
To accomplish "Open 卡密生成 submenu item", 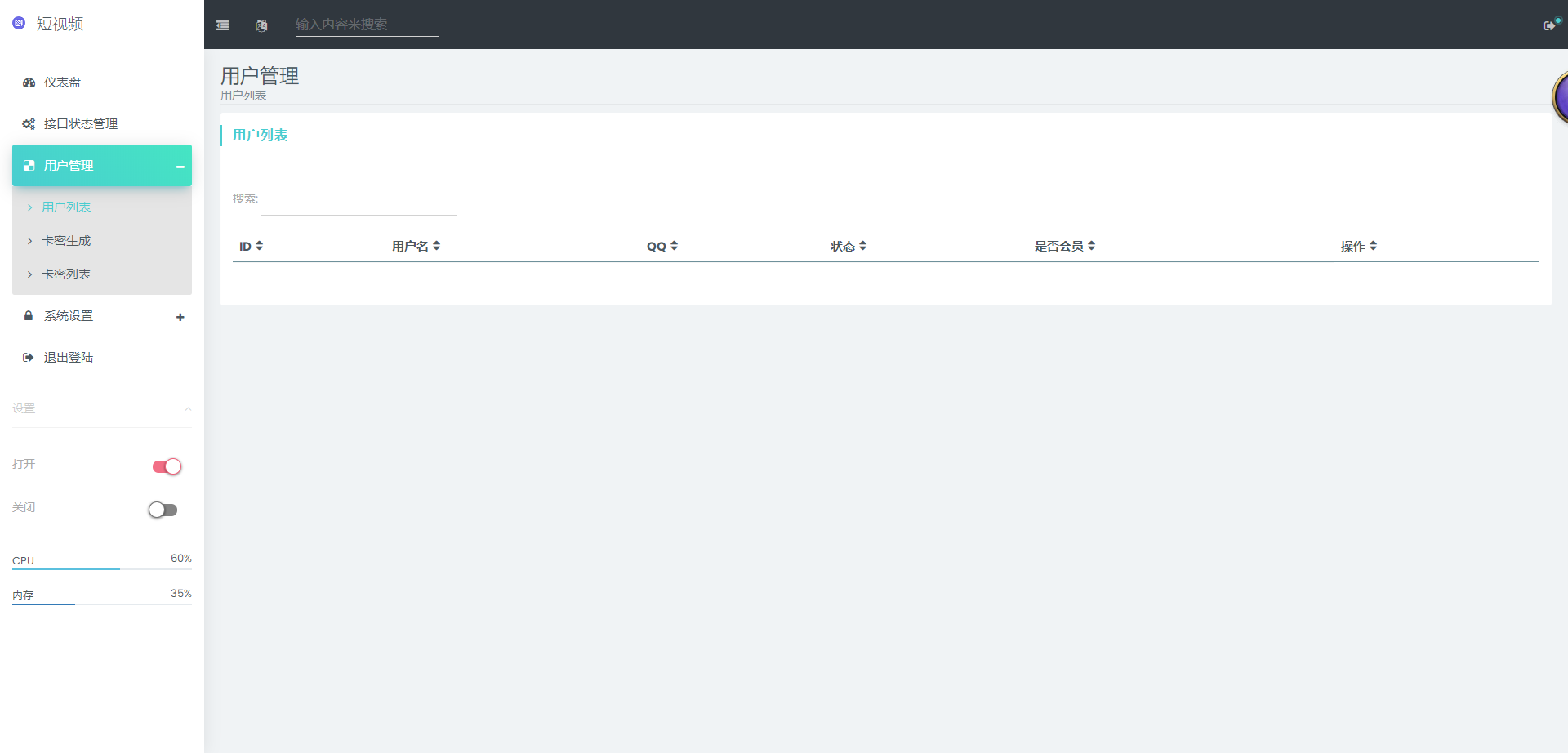I will pos(66,241).
